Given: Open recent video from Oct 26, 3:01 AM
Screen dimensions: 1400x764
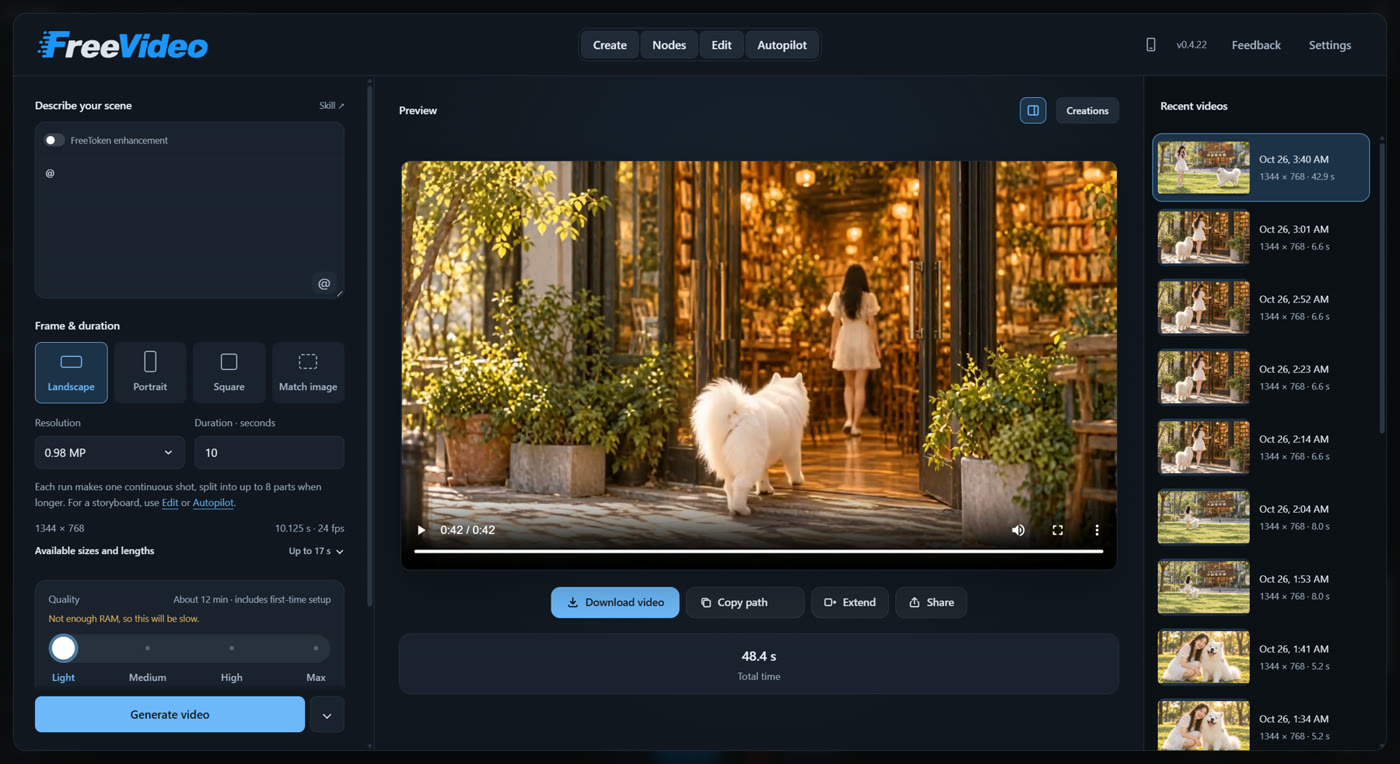Looking at the screenshot, I should [x=1261, y=237].
